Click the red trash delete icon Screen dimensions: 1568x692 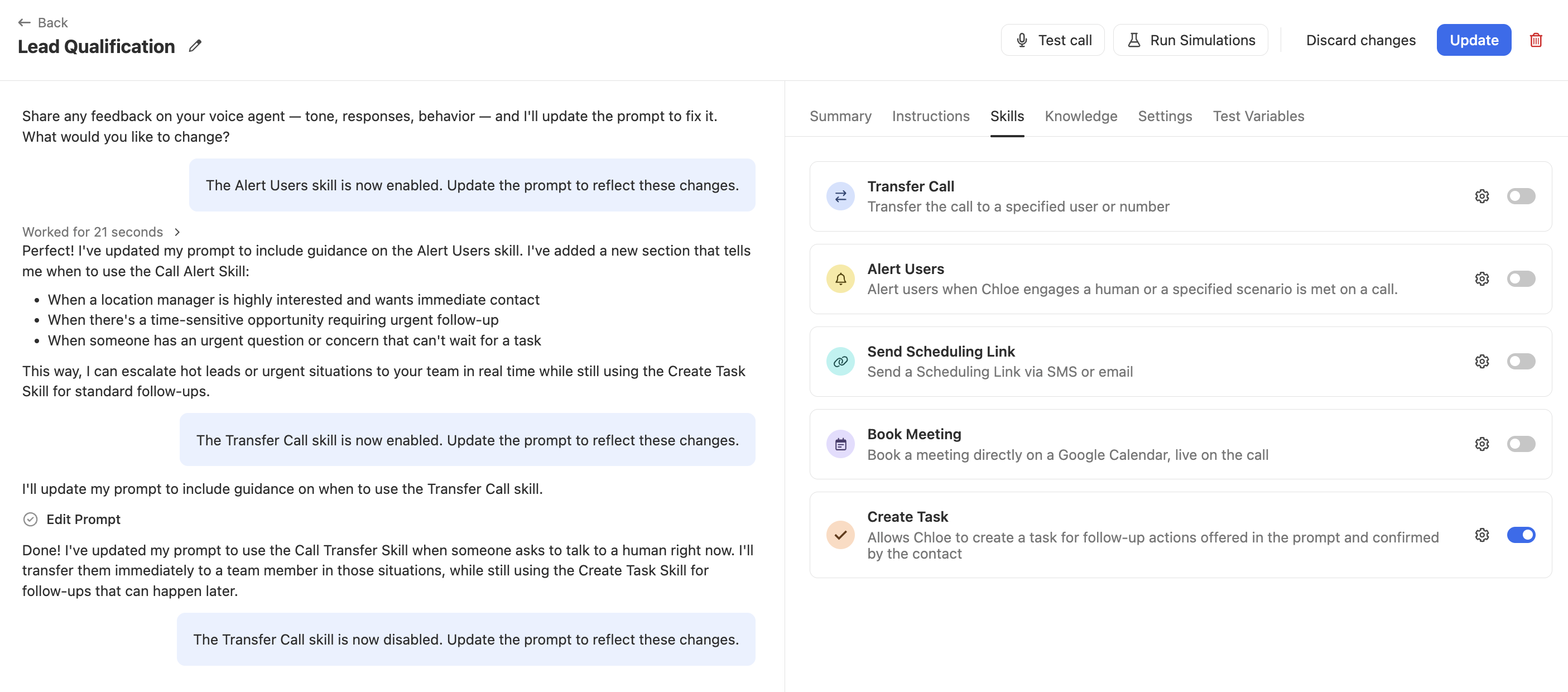1536,40
